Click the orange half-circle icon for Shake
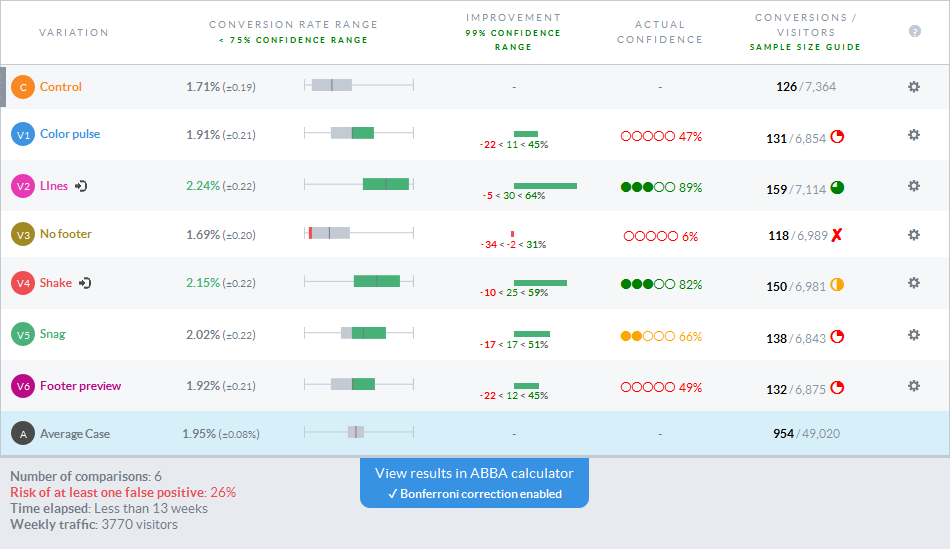This screenshot has width=950, height=549. tap(837, 285)
